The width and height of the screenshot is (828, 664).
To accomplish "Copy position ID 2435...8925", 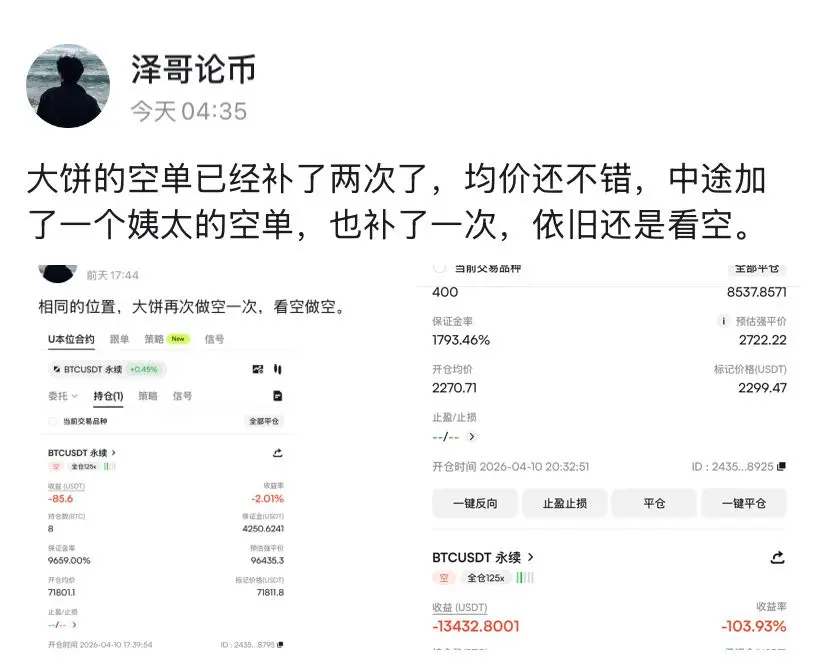I will click(x=782, y=466).
